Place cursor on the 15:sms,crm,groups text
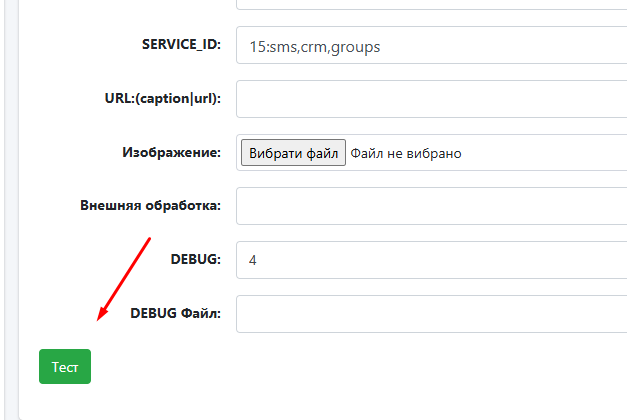Image resolution: width=627 pixels, height=420 pixels. [314, 46]
